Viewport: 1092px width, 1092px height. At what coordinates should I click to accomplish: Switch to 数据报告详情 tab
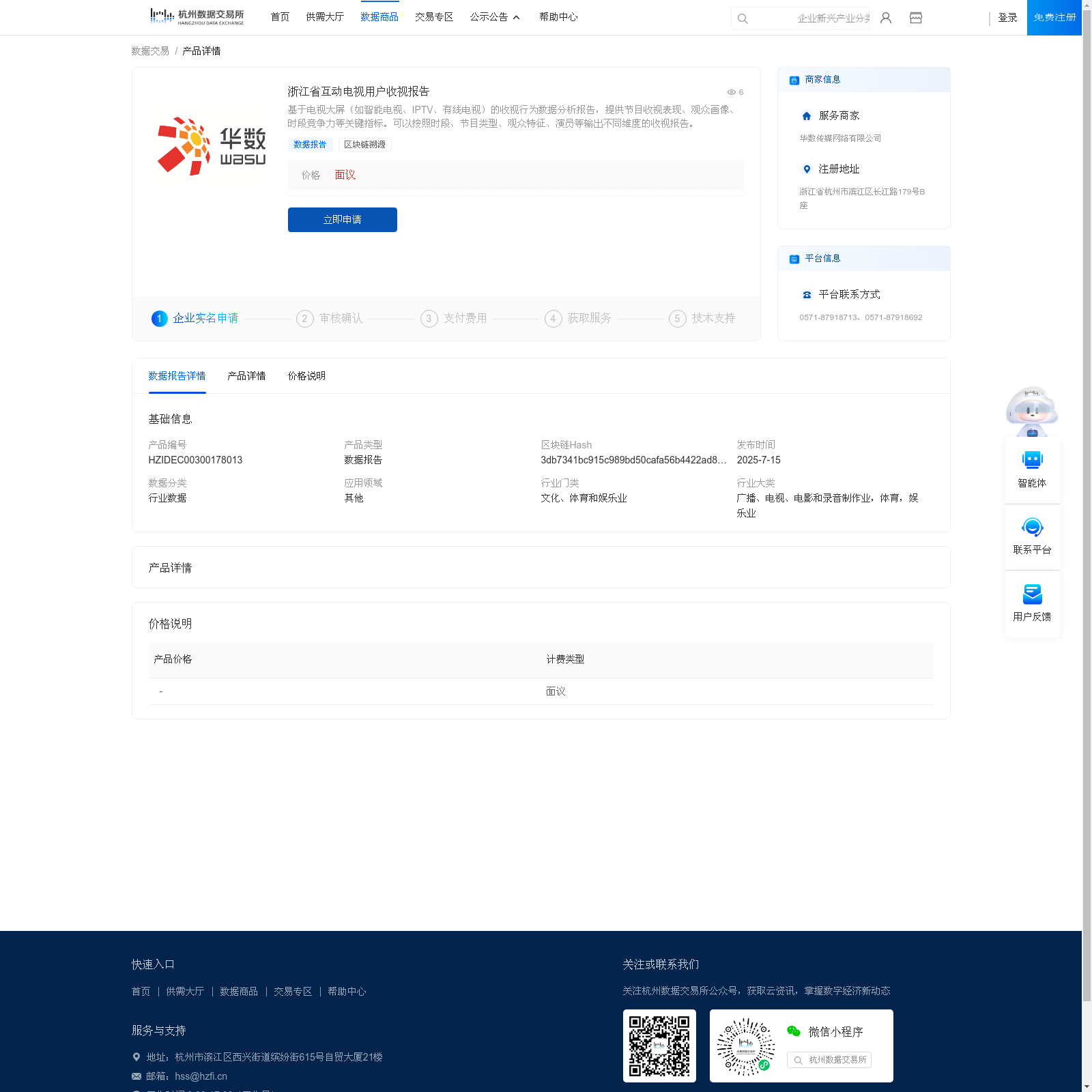pos(177,376)
